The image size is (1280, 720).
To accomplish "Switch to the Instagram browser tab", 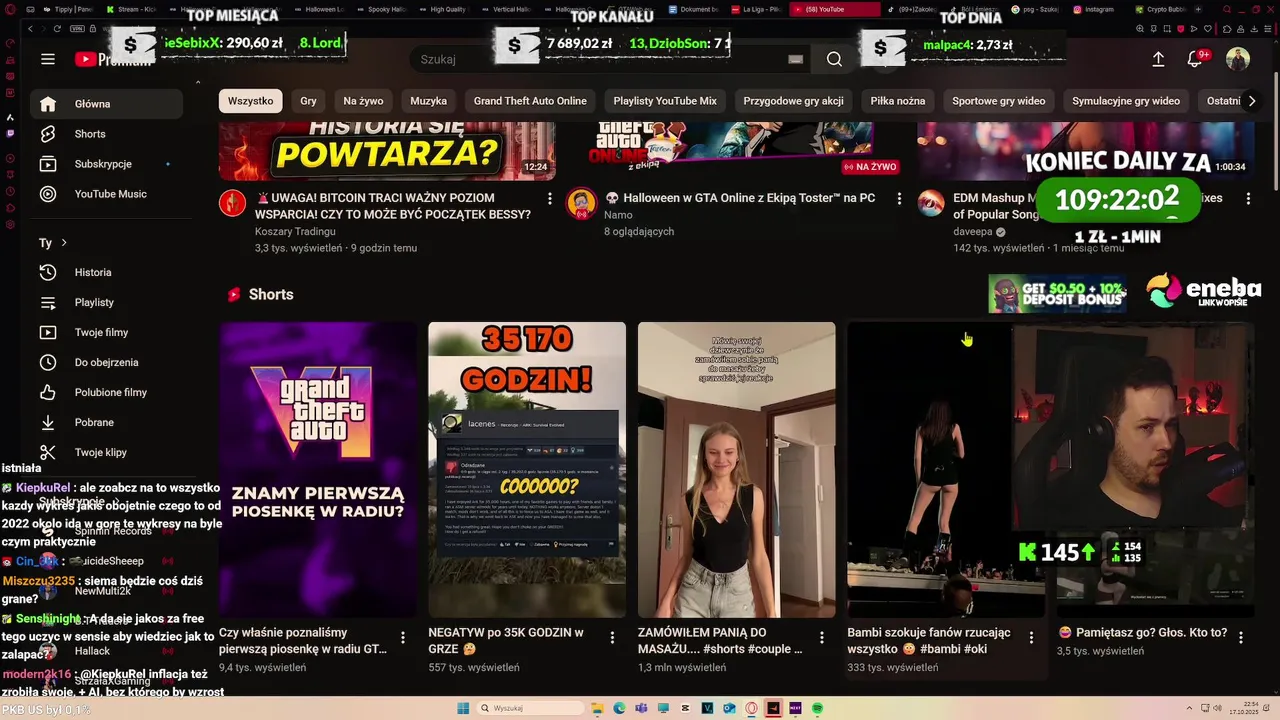I will tap(1098, 9).
